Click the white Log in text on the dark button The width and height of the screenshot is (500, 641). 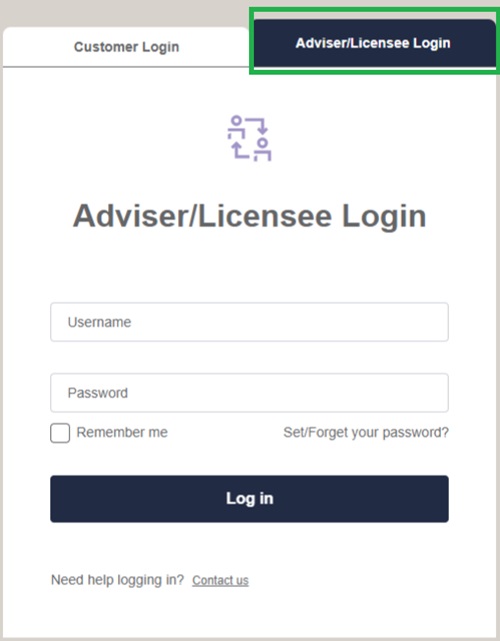click(249, 499)
